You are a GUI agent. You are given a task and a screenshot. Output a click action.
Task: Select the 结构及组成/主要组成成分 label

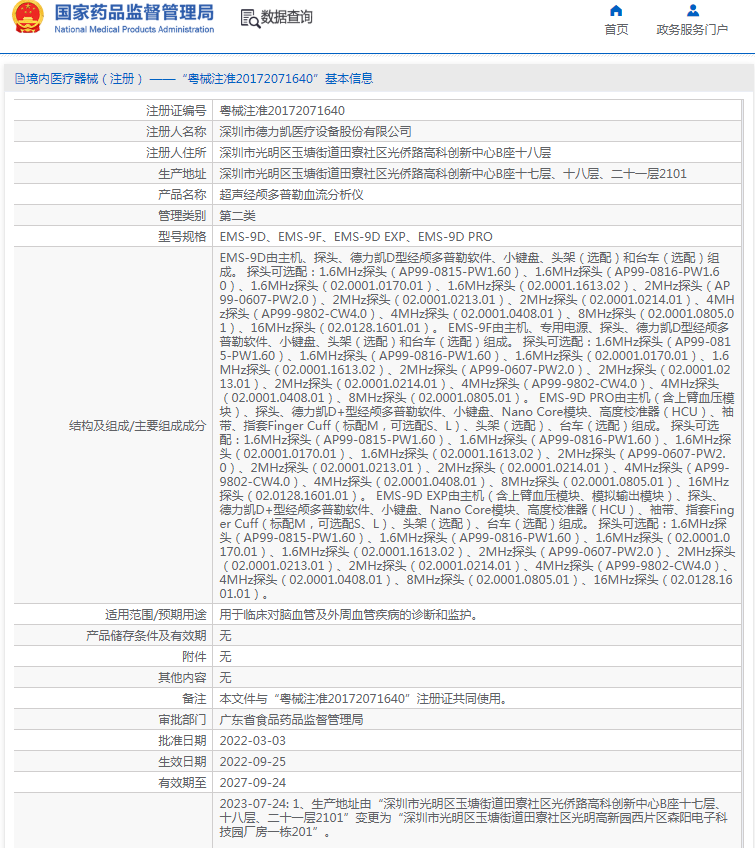coord(137,426)
